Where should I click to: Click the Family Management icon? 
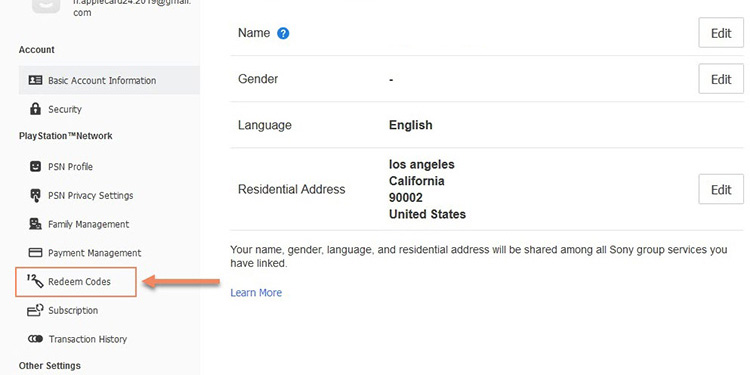point(35,224)
